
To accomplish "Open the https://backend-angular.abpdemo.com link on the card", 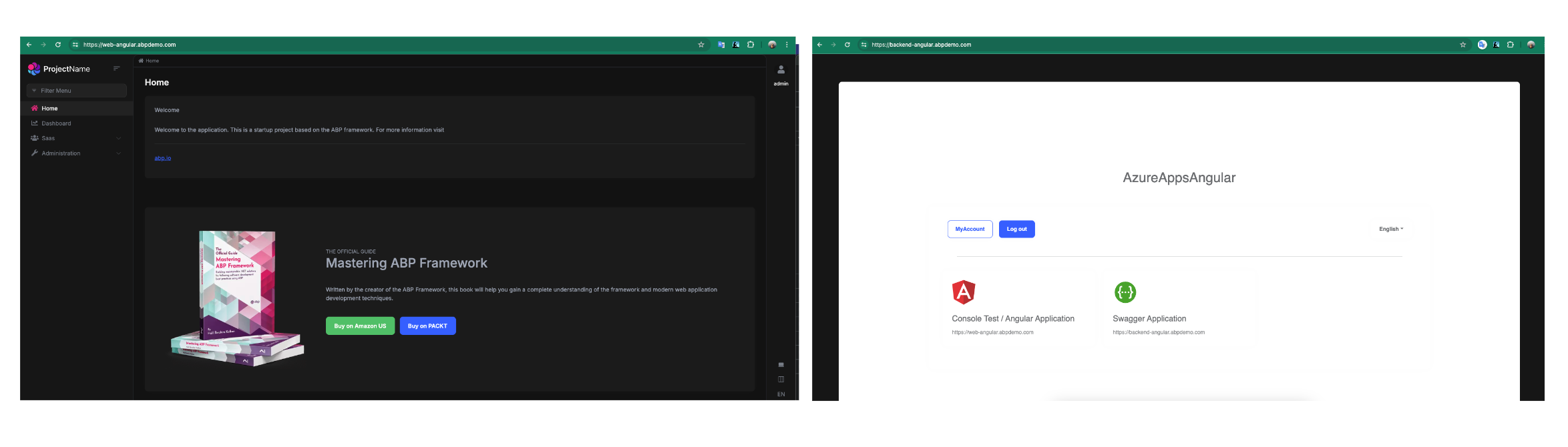I will pos(1159,332).
